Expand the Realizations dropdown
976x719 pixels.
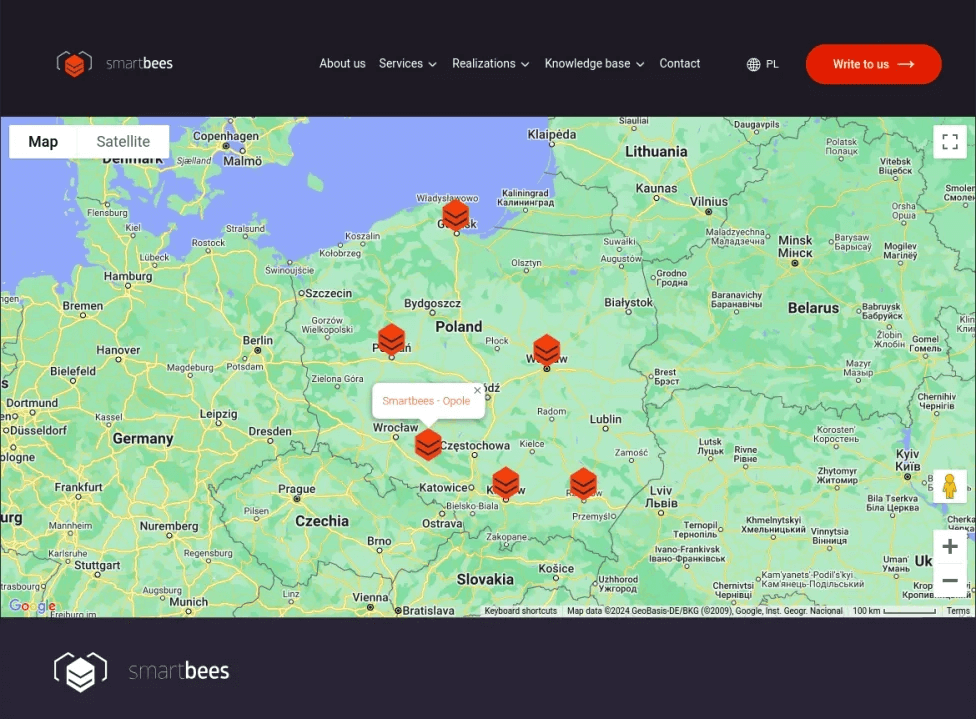tap(490, 63)
